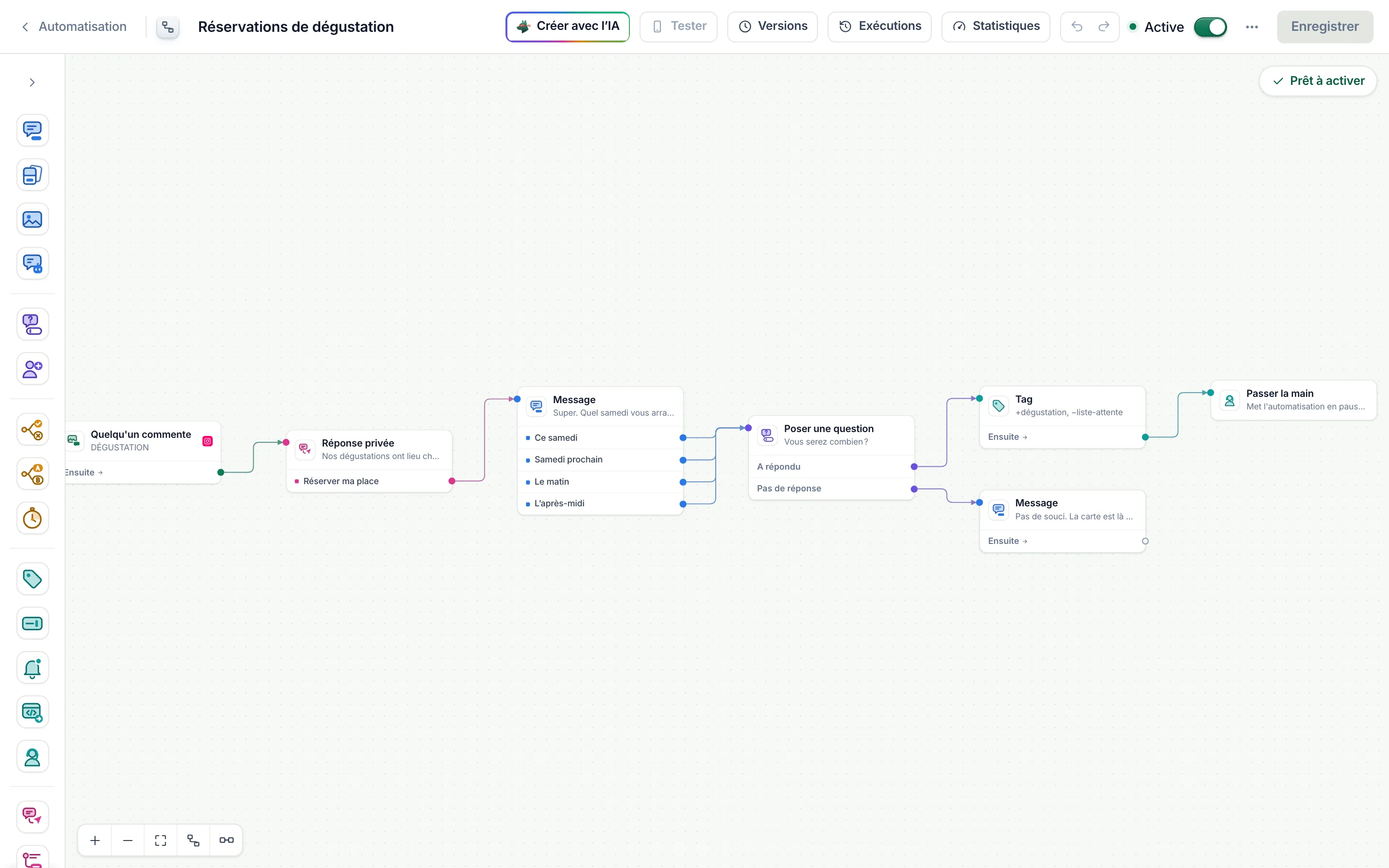Expand the left sidebar with chevron

32,82
